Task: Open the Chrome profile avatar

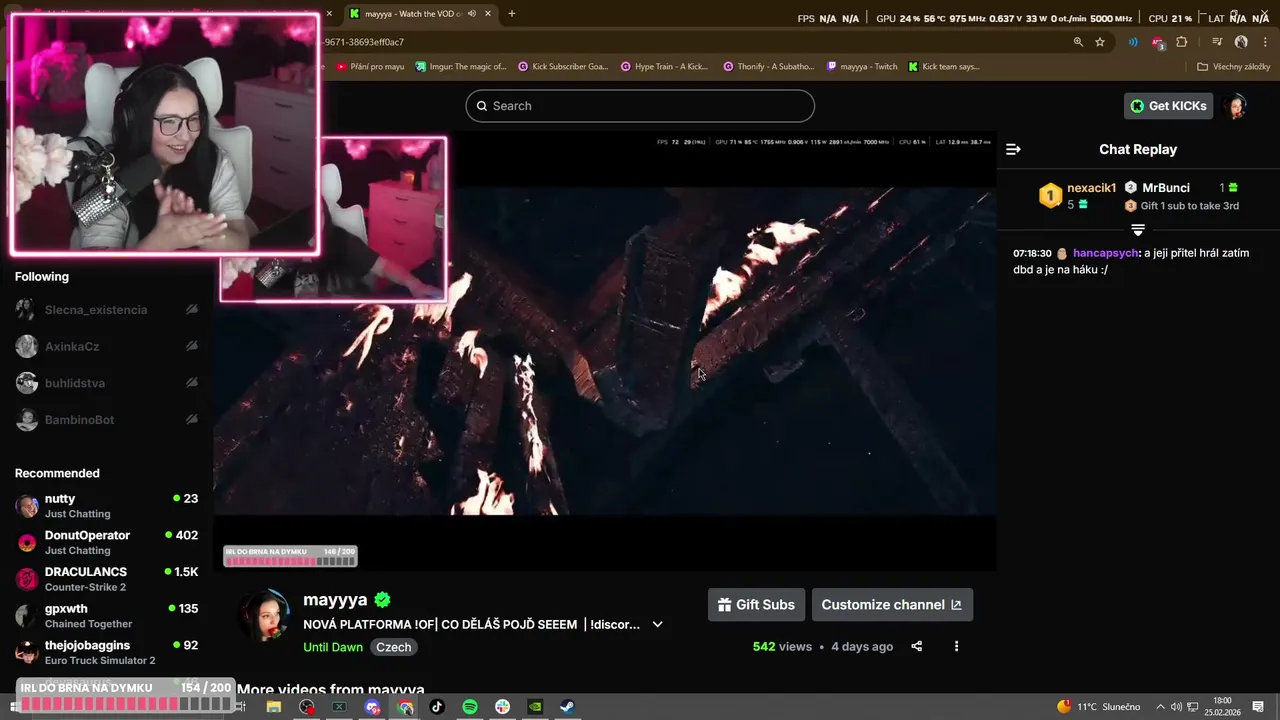Action: [x=1241, y=42]
